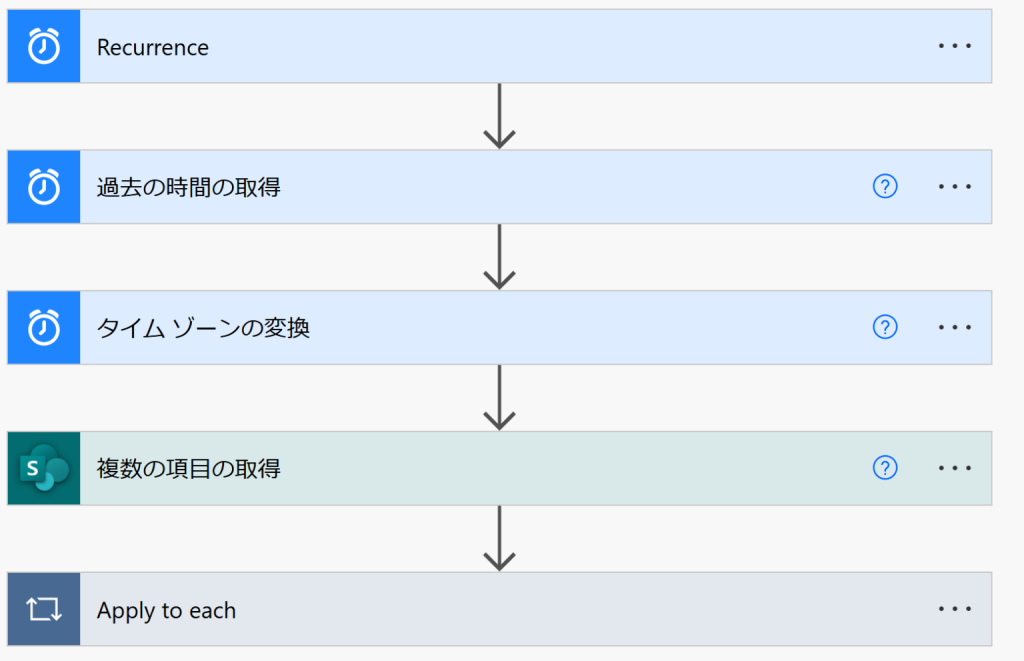Click the SharePoint icon on 複数の項目の取得
The width and height of the screenshot is (1024, 661).
44,468
